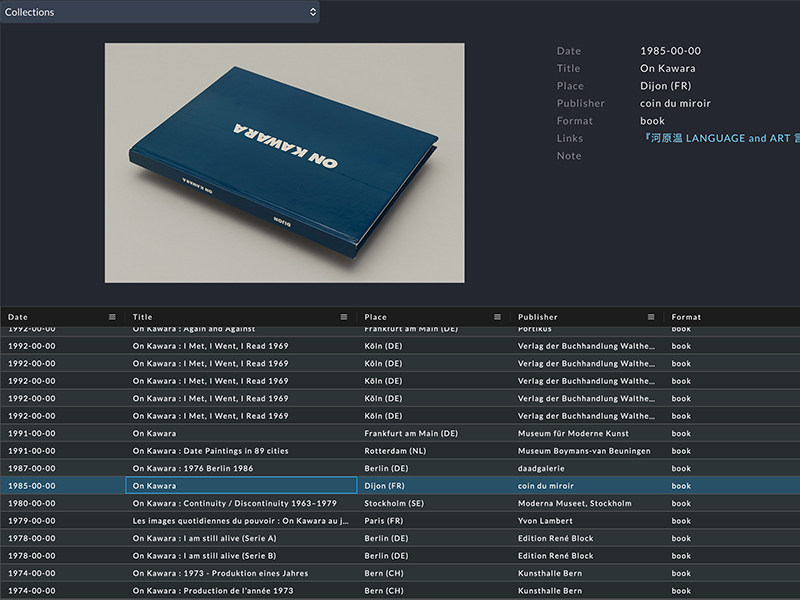Click detail Place value 'Dijon (FR)'

click(x=666, y=86)
